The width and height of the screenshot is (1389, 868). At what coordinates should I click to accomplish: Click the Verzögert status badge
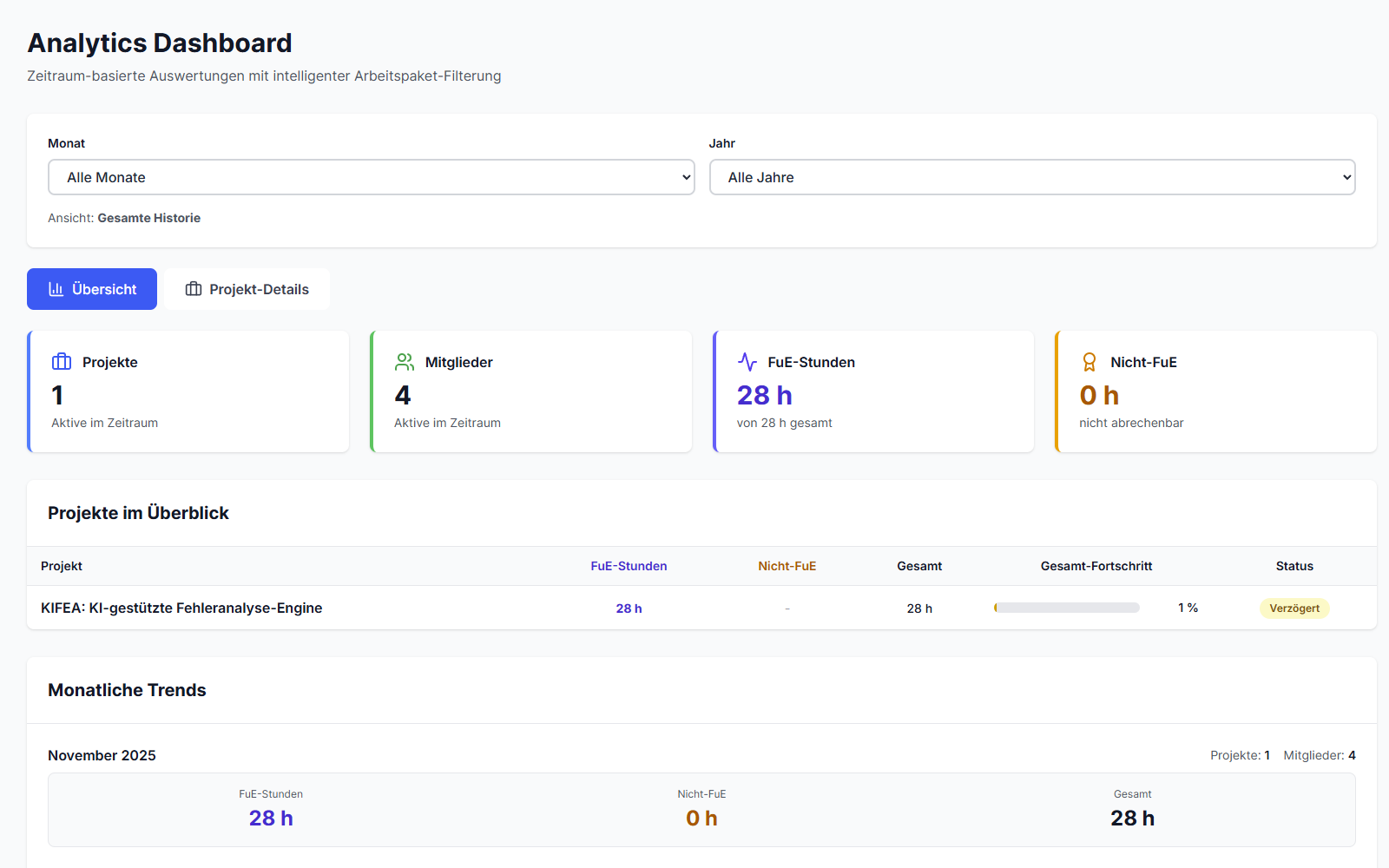pos(1294,608)
